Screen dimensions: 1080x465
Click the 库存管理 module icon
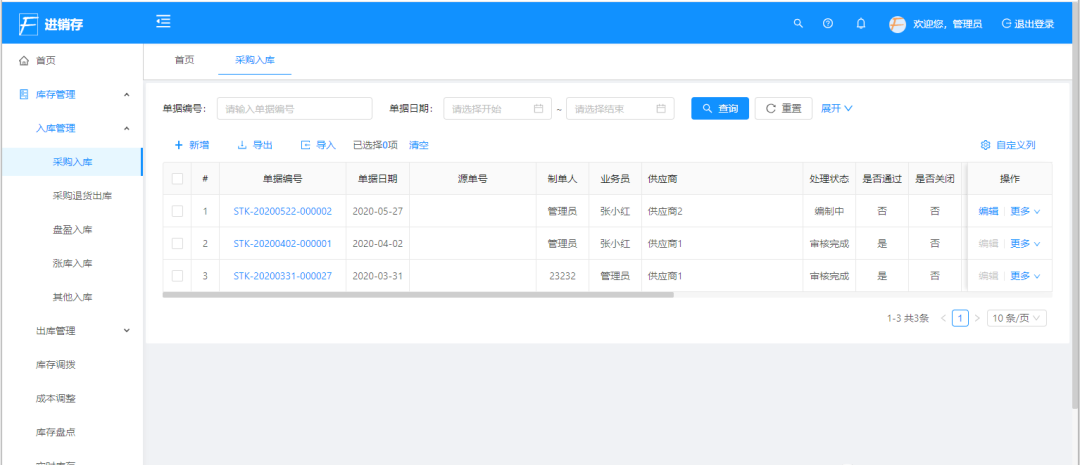tap(24, 94)
